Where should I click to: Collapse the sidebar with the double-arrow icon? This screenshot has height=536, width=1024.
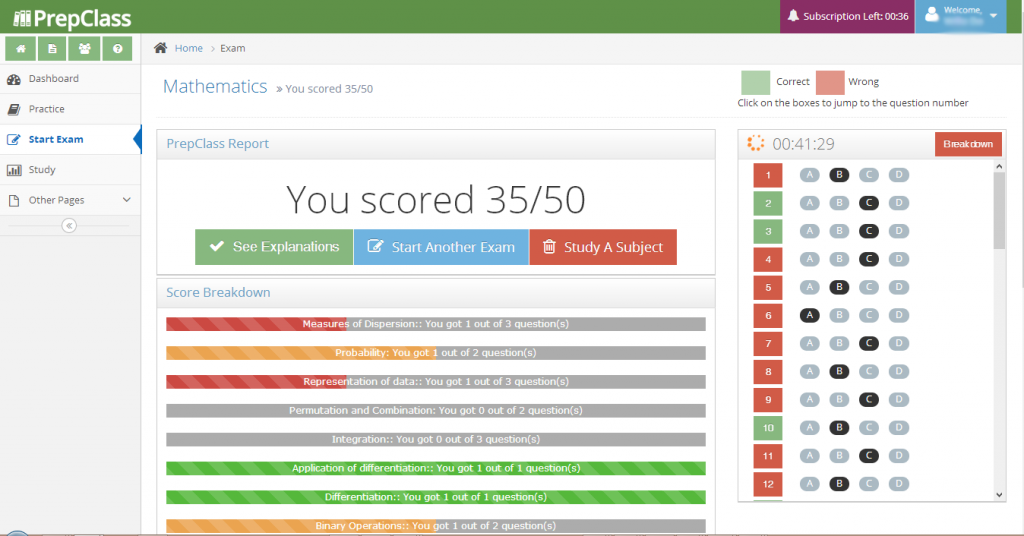click(x=69, y=226)
